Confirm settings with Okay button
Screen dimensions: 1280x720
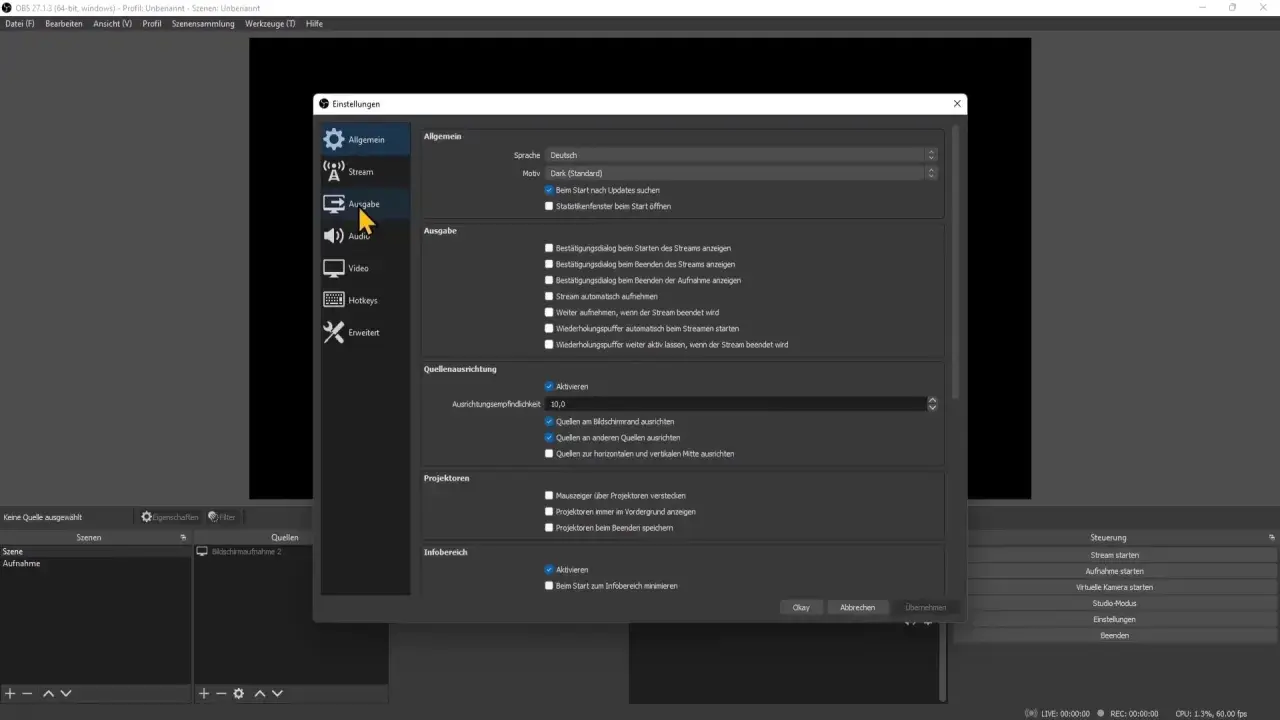click(801, 607)
